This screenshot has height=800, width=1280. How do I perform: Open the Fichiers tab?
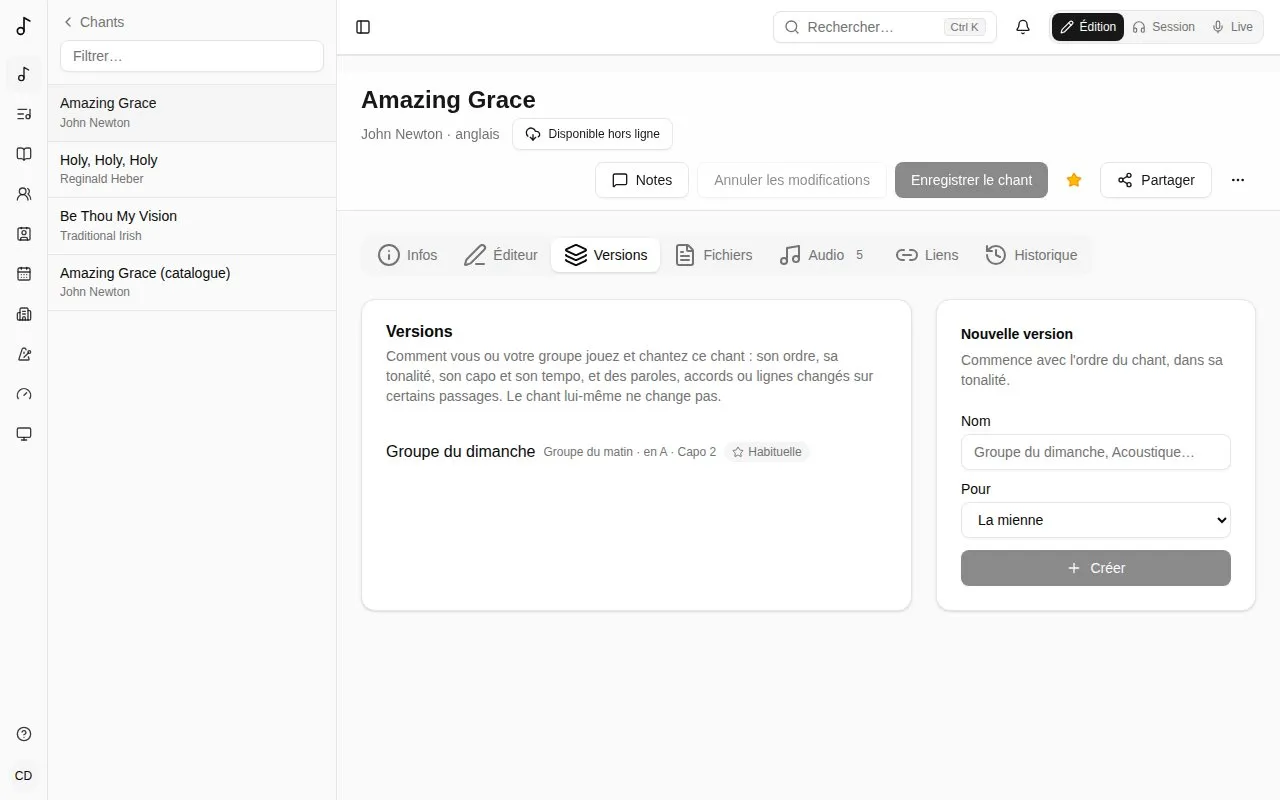click(714, 255)
